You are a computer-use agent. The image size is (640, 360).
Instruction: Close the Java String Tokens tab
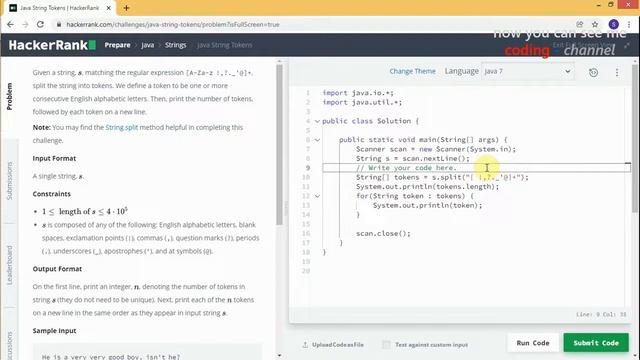(109, 8)
